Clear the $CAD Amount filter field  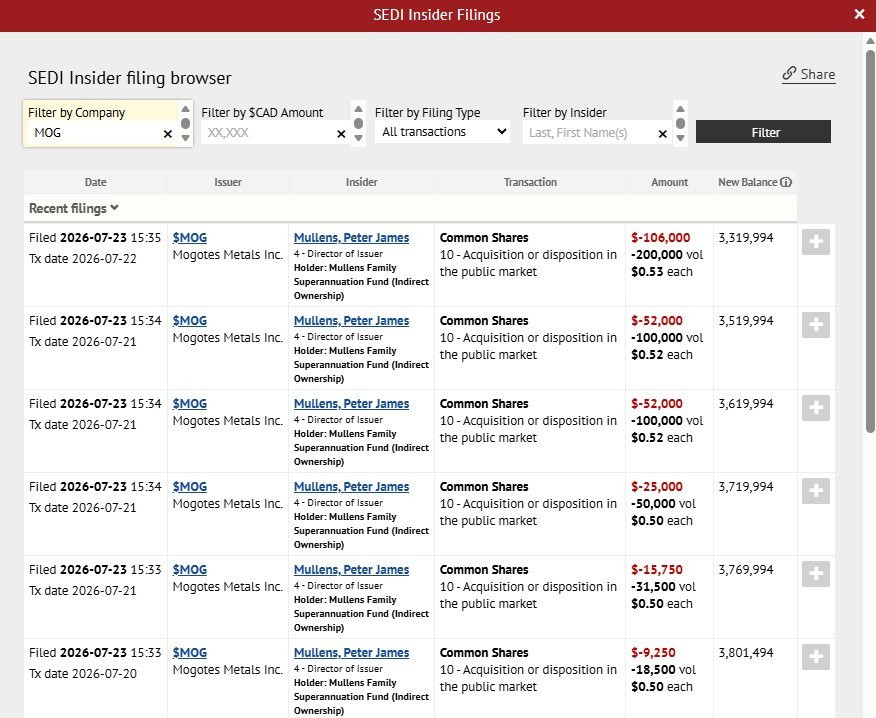[x=341, y=134]
